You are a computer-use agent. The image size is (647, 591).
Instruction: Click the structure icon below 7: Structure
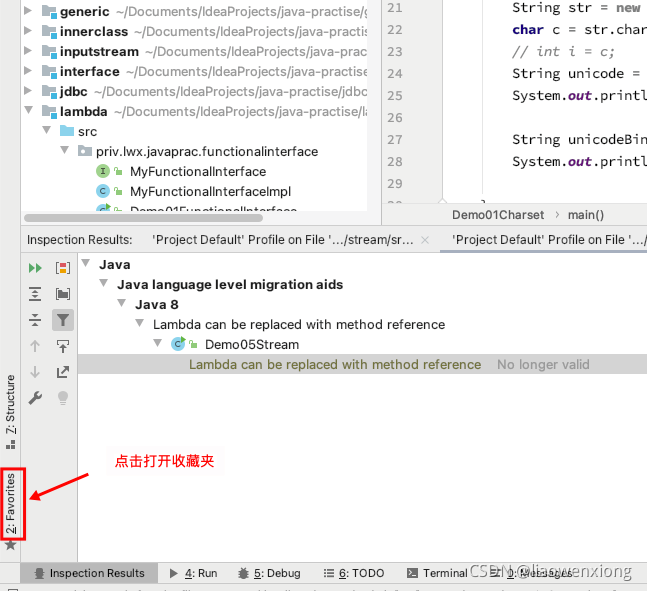point(11,444)
